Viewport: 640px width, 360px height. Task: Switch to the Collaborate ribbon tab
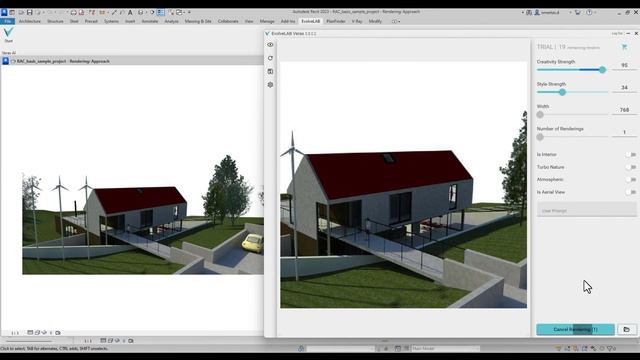tap(228, 21)
